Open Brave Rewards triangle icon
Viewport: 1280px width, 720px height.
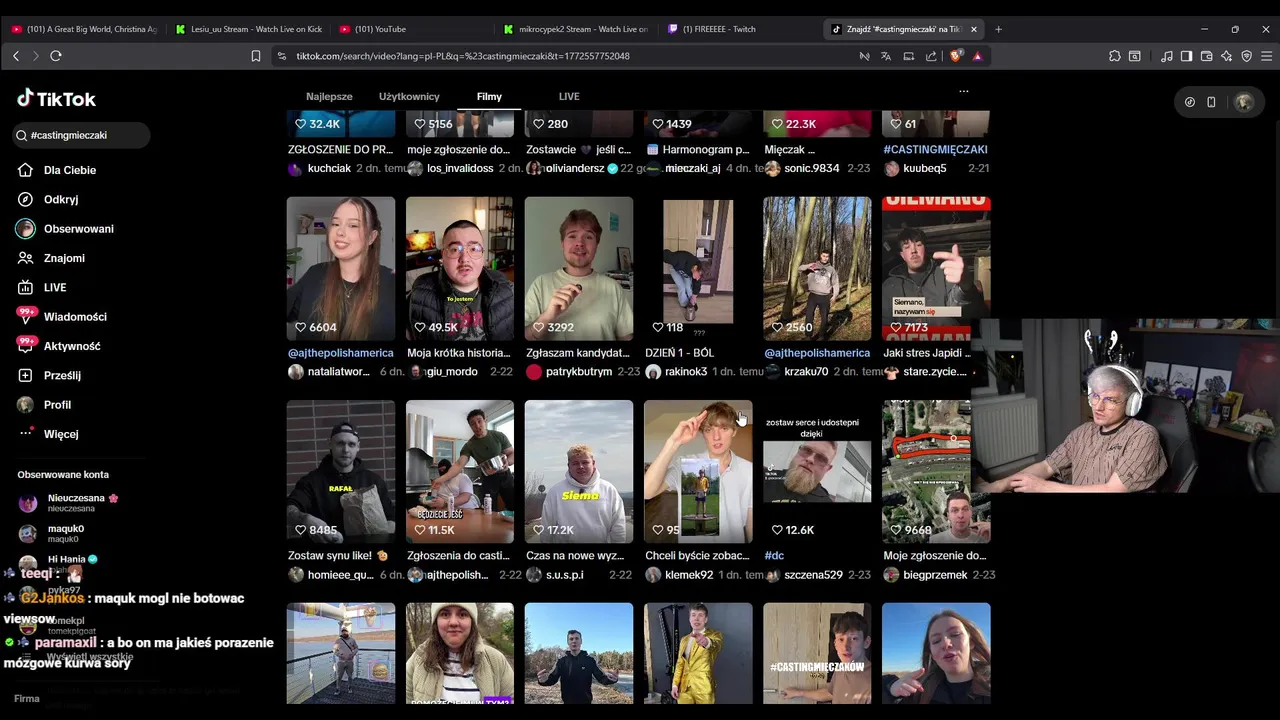[977, 56]
